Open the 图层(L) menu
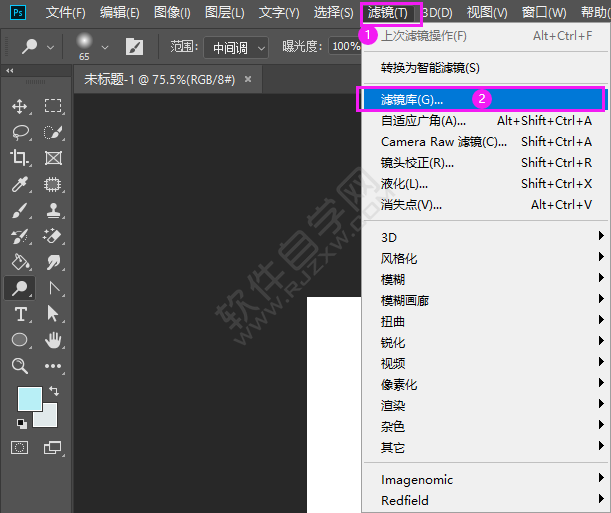The image size is (611, 513). pos(224,13)
